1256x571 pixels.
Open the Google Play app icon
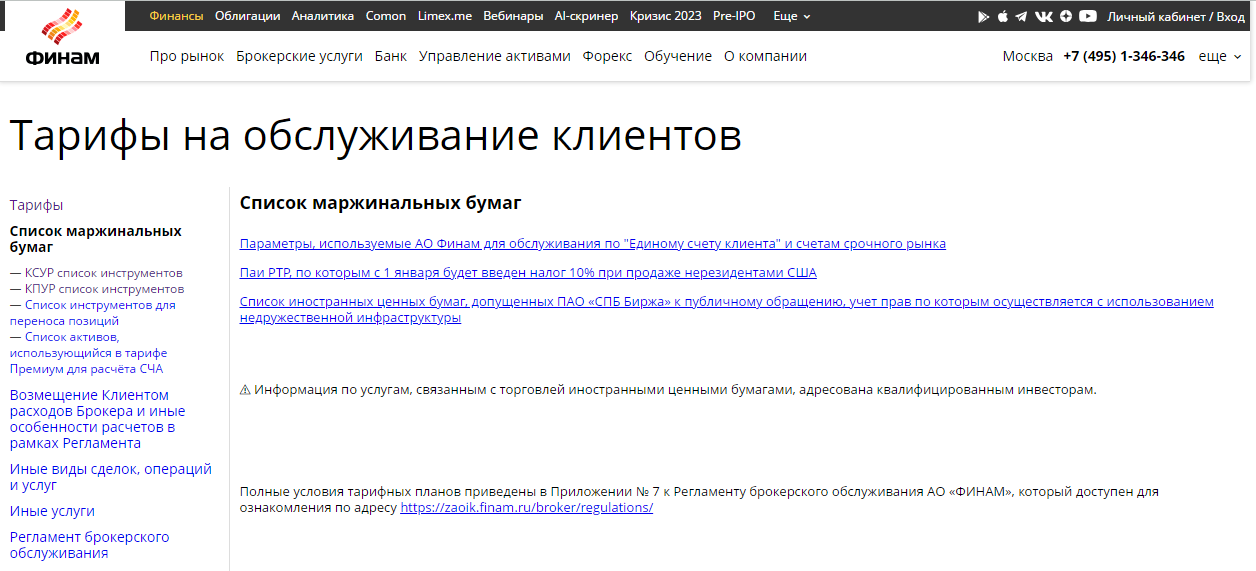point(984,16)
